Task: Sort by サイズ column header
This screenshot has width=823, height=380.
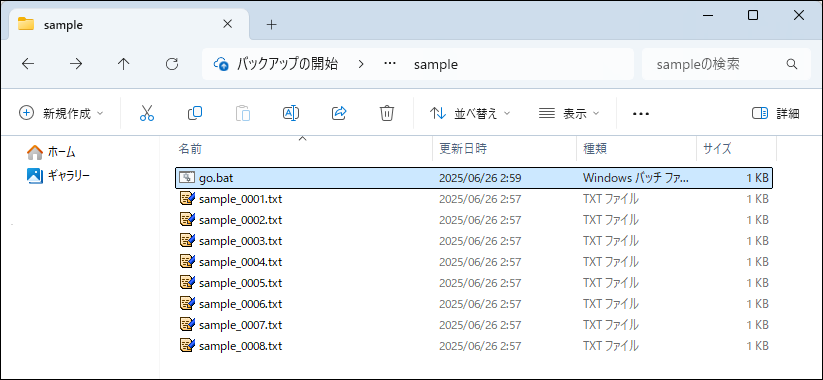Action: tap(736, 149)
